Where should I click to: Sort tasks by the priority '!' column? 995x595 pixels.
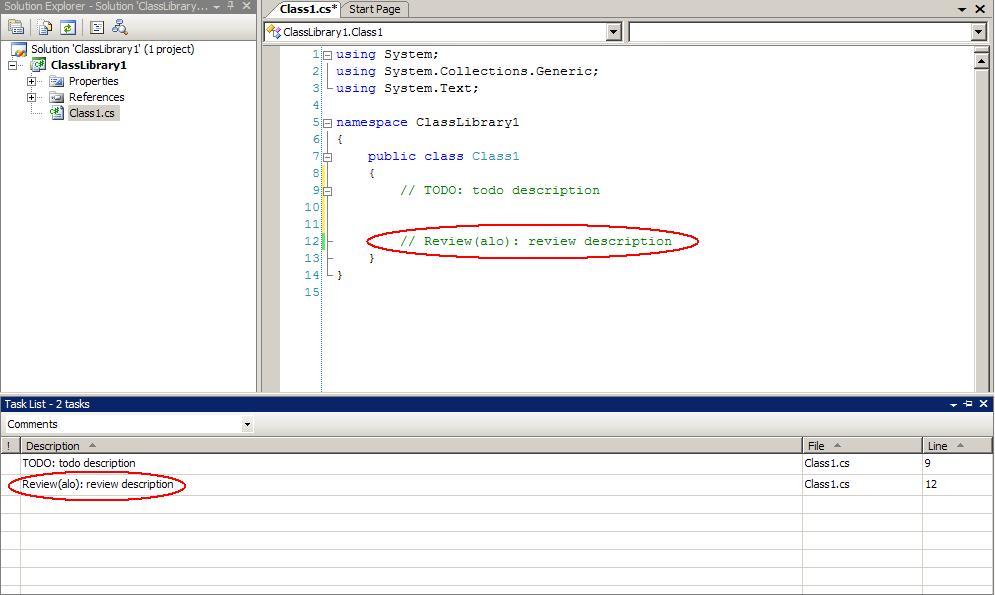10,445
